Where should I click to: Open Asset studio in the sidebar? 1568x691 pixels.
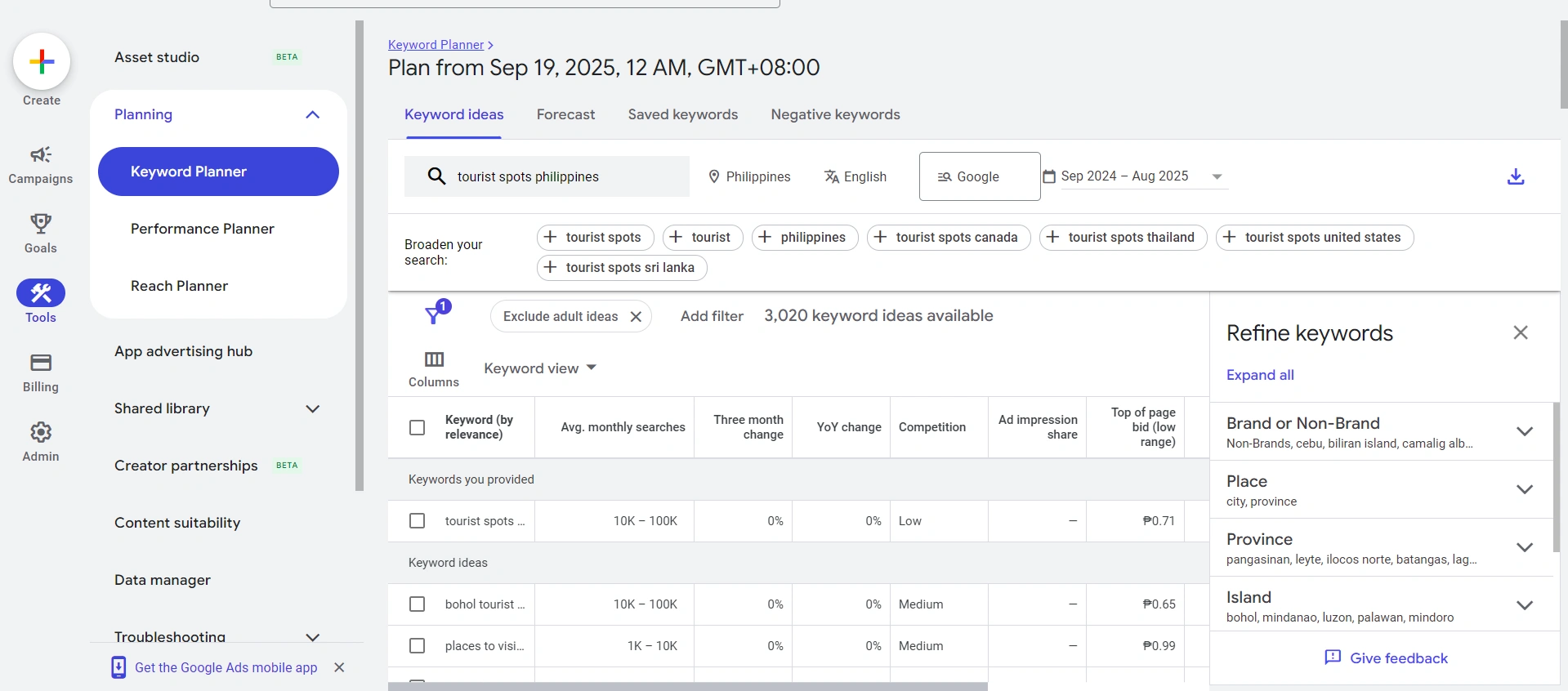click(157, 57)
